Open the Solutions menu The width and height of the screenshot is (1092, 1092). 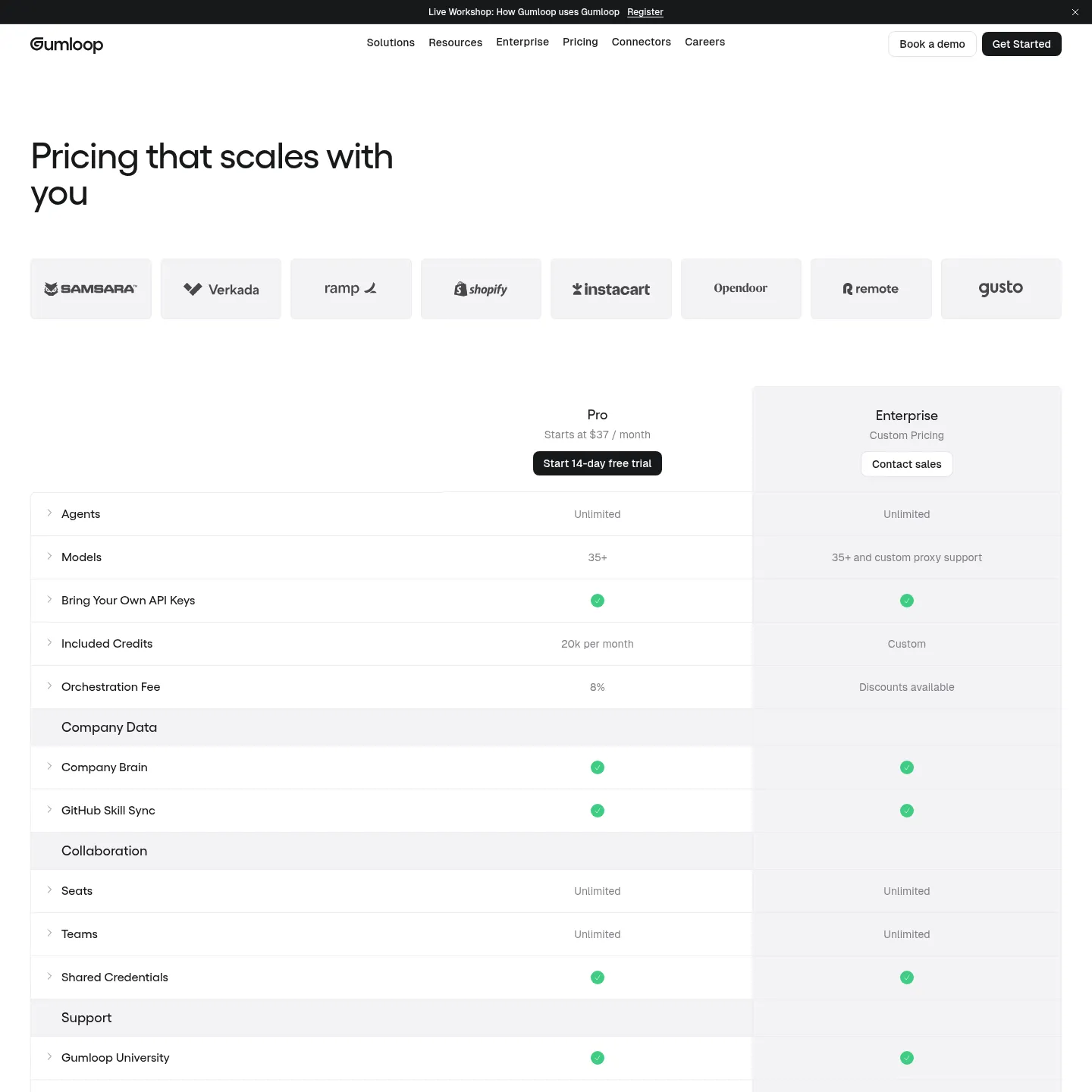click(391, 42)
